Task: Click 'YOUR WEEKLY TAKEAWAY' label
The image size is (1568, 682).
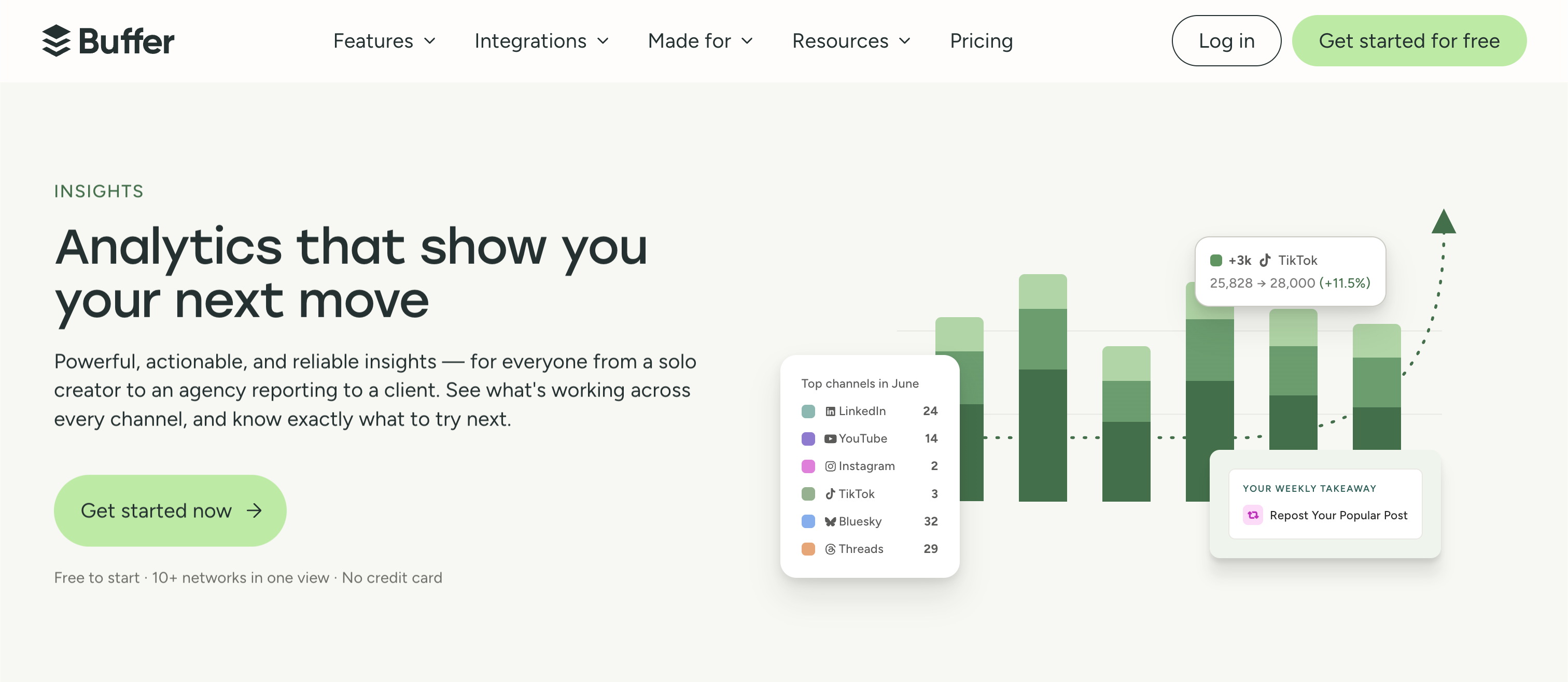Action: tap(1309, 489)
